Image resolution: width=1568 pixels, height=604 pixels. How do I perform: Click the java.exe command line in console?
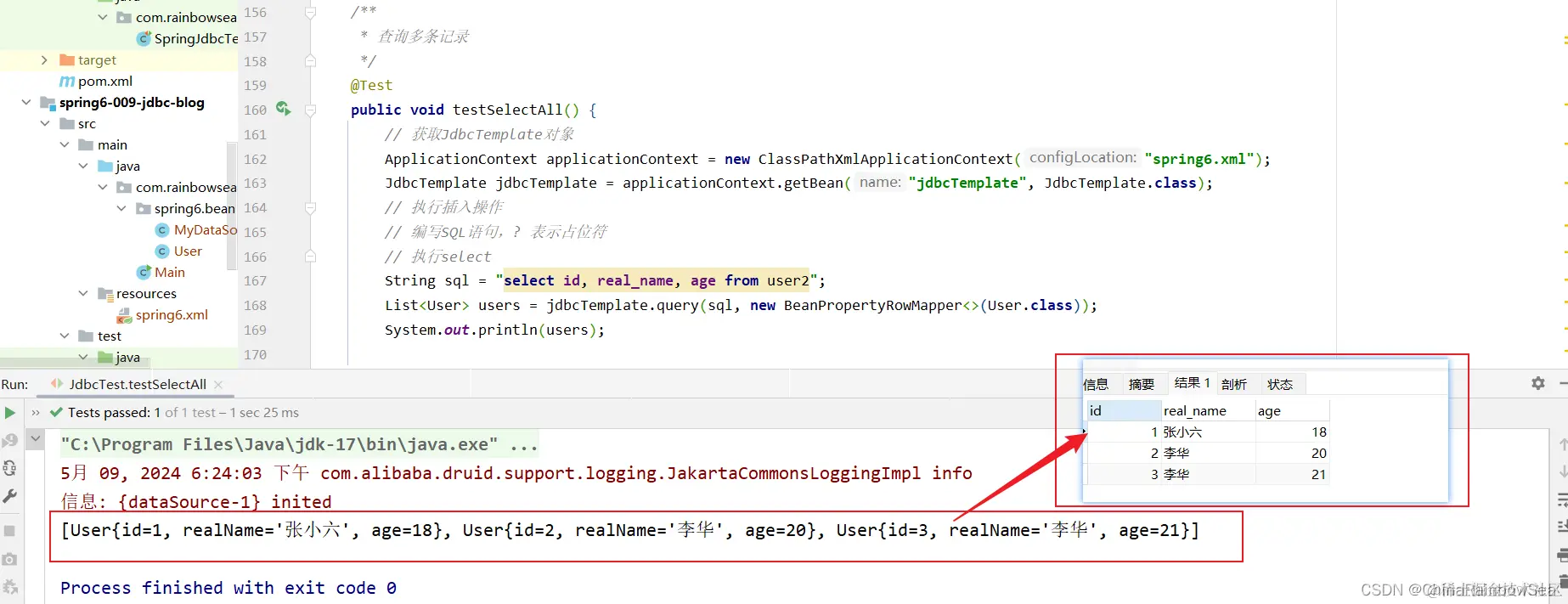(x=299, y=444)
